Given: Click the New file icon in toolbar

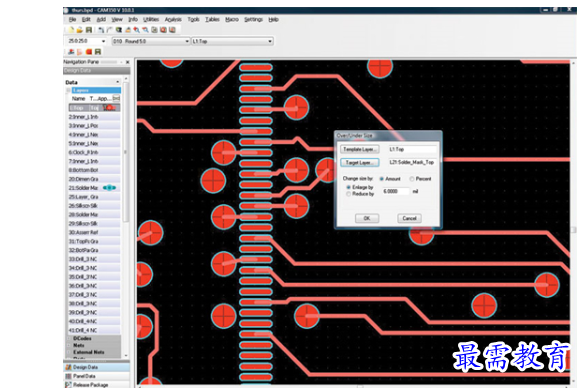Looking at the screenshot, I should click(x=71, y=30).
